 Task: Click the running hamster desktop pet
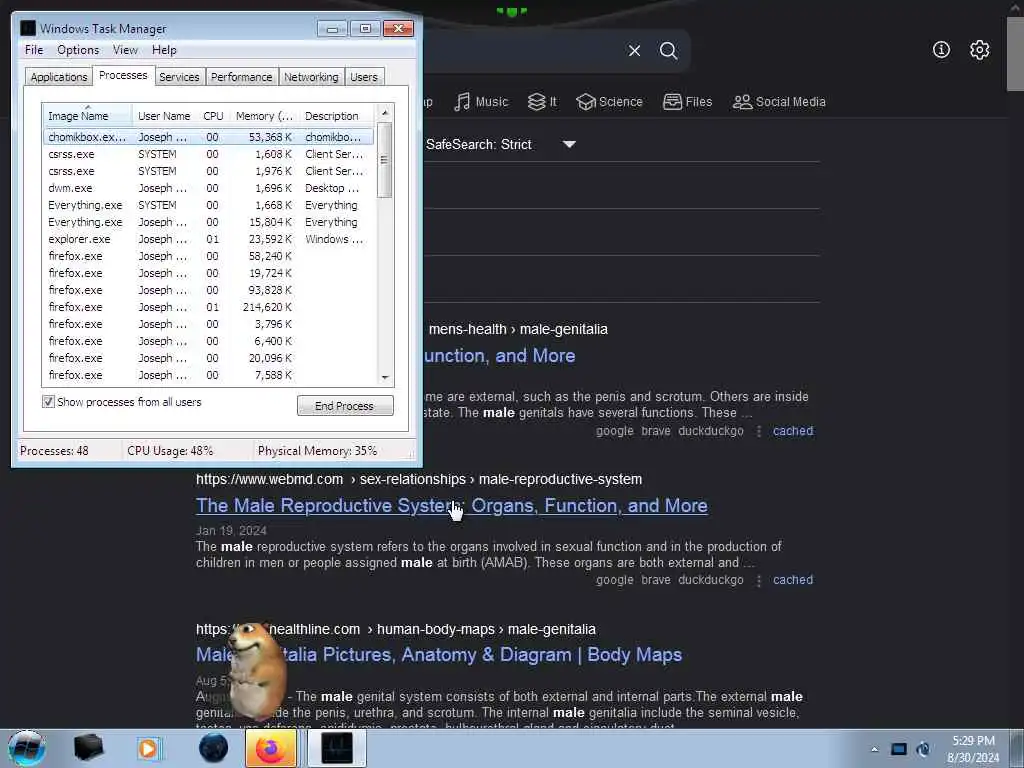tap(255, 669)
